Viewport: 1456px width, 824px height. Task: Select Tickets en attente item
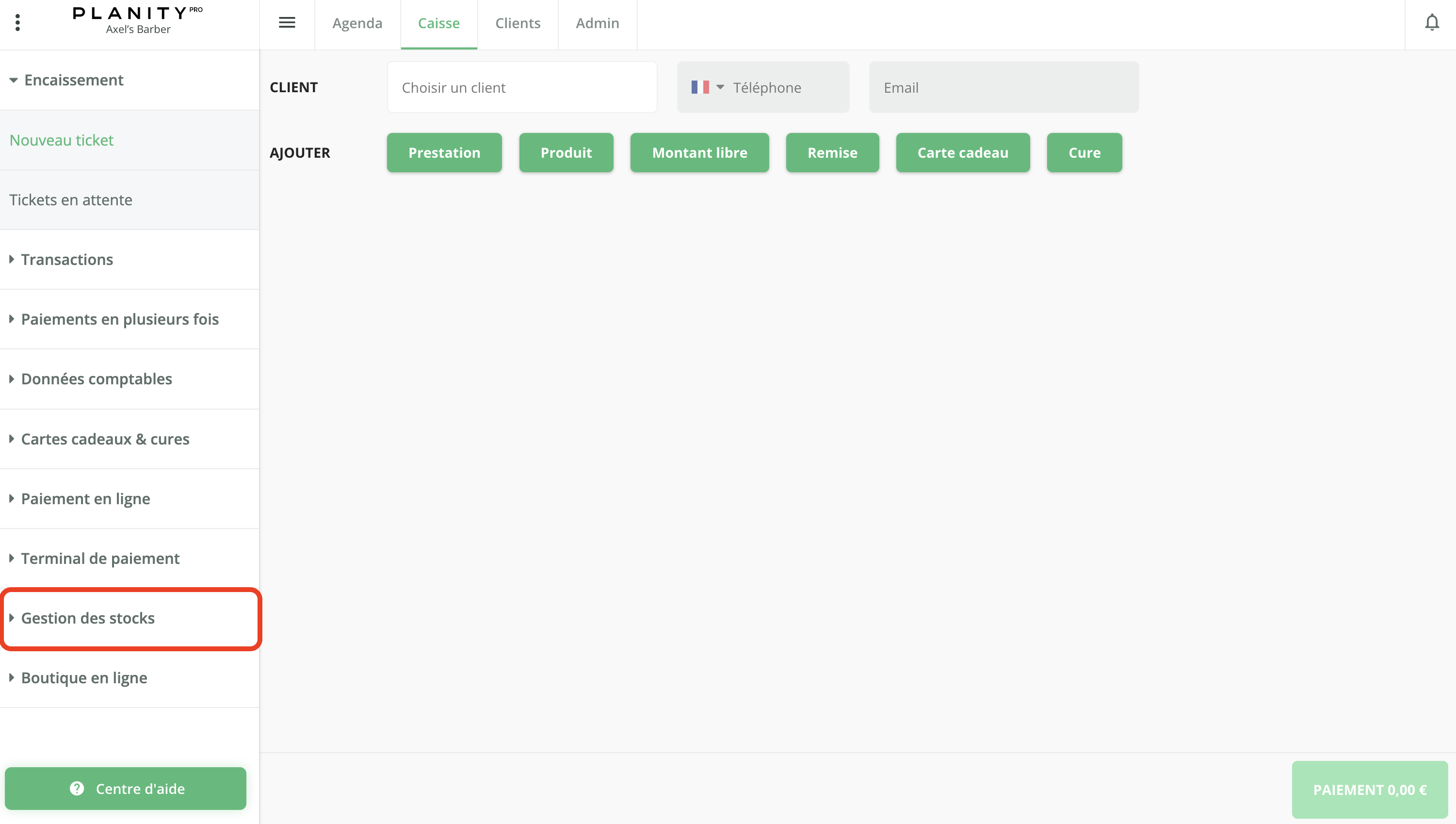click(x=71, y=200)
